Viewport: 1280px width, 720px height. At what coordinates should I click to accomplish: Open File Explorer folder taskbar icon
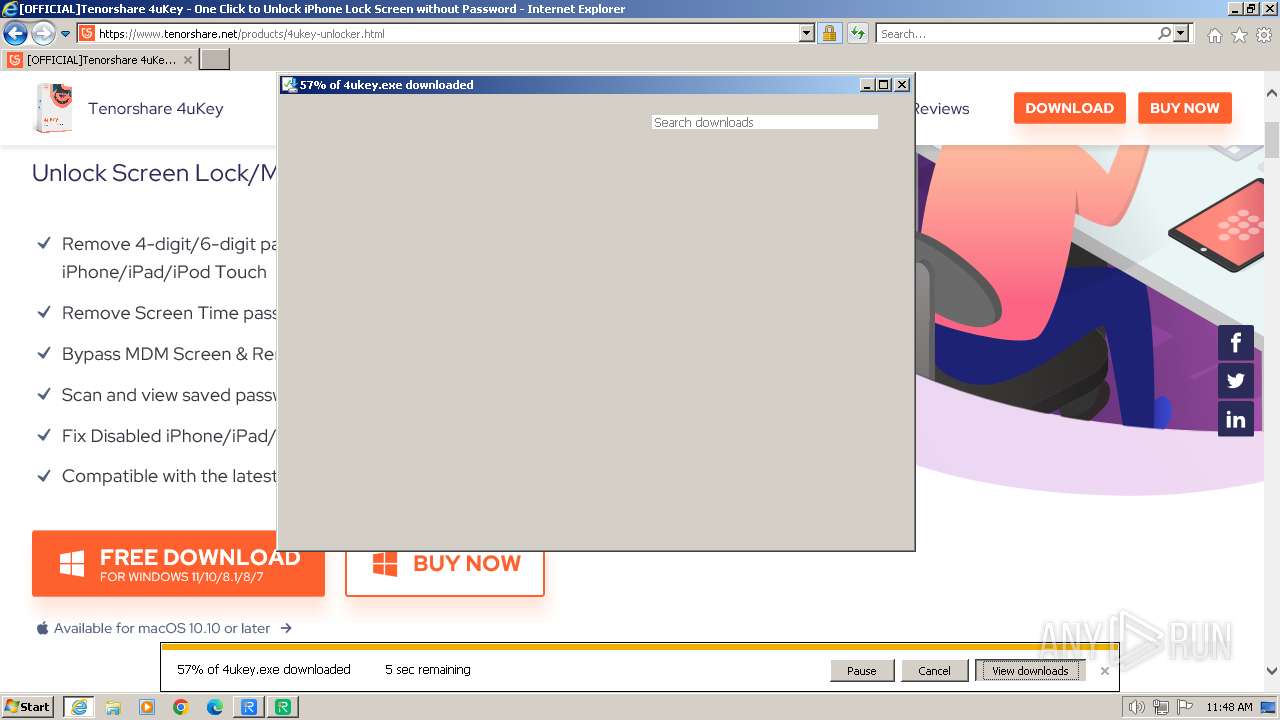coord(113,707)
